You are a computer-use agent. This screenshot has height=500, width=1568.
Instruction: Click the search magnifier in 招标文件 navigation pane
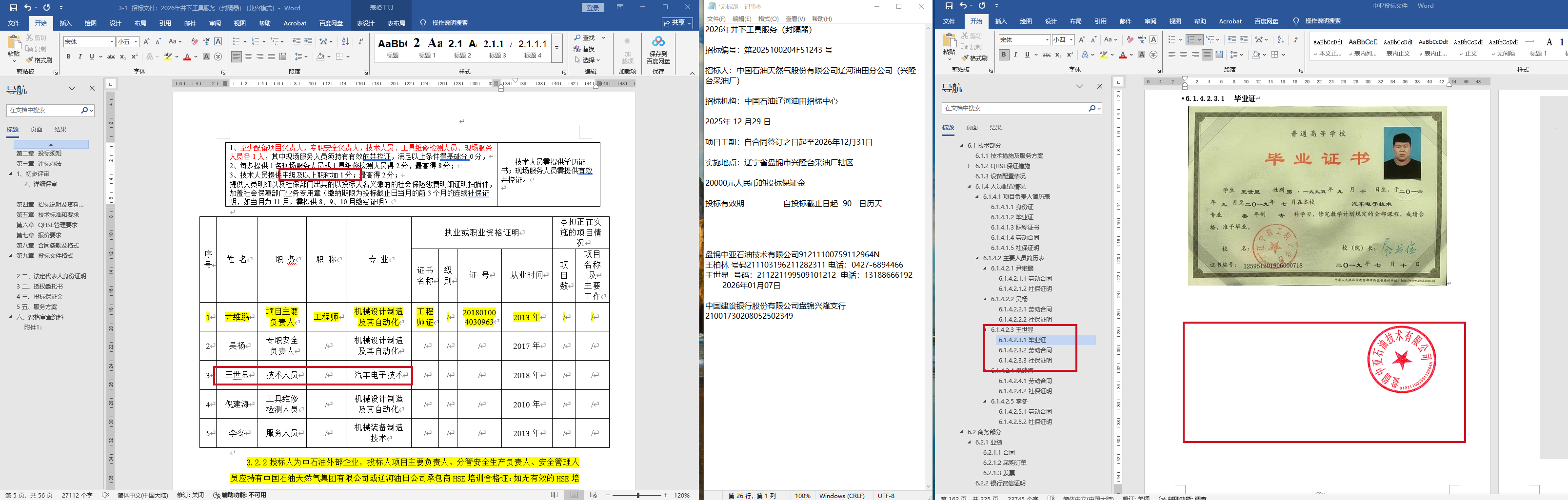click(84, 110)
